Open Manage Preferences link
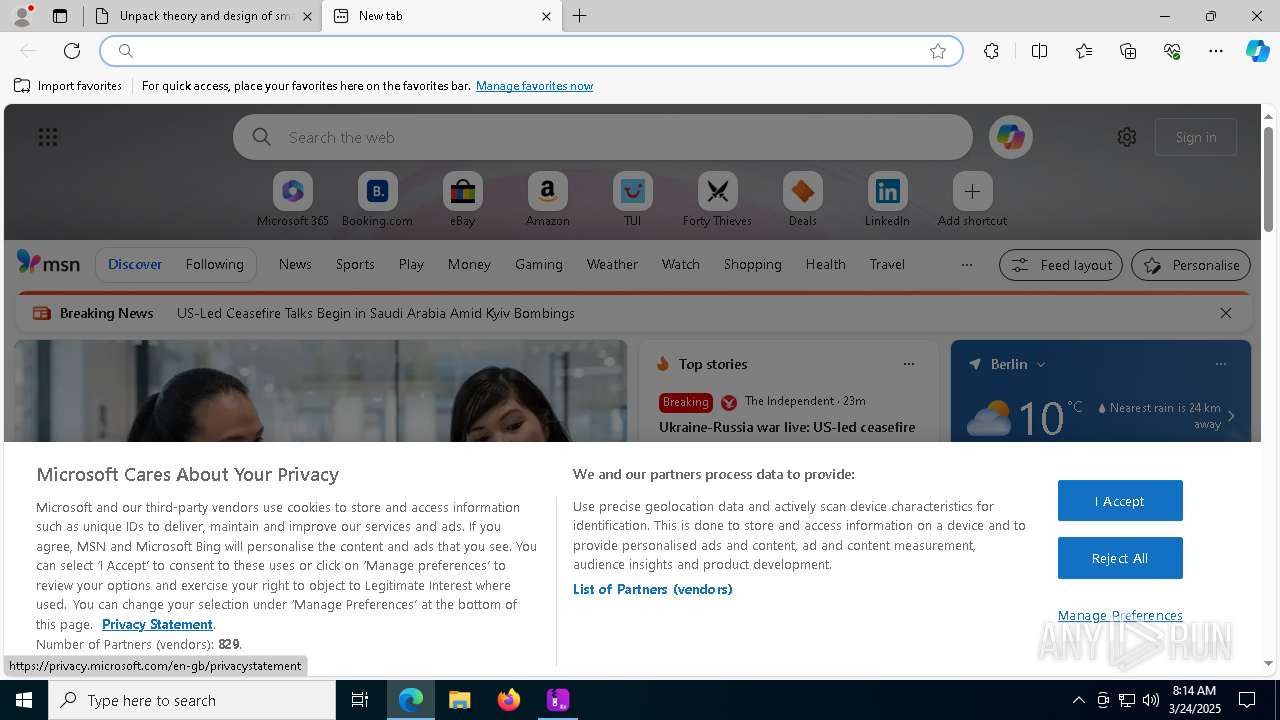1280x720 pixels. coord(1120,615)
